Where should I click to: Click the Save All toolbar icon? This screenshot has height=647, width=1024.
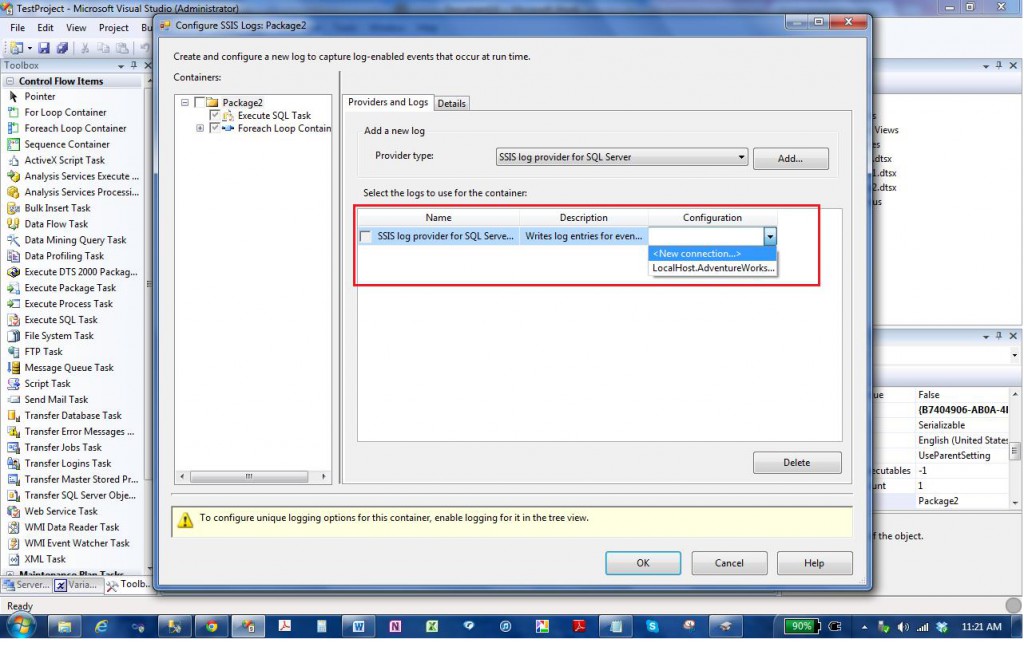62,47
